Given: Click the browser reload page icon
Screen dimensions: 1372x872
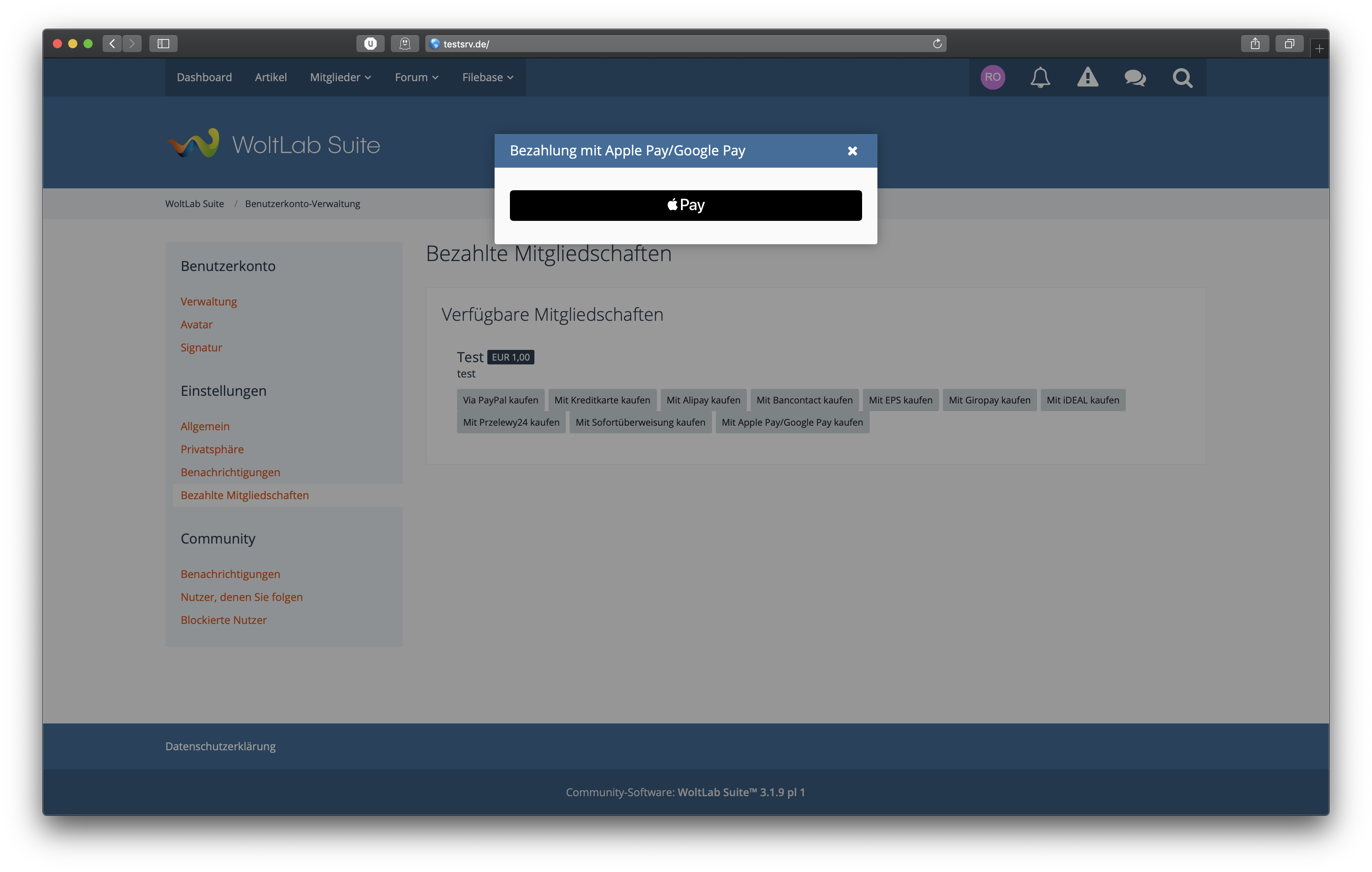Looking at the screenshot, I should click(937, 44).
